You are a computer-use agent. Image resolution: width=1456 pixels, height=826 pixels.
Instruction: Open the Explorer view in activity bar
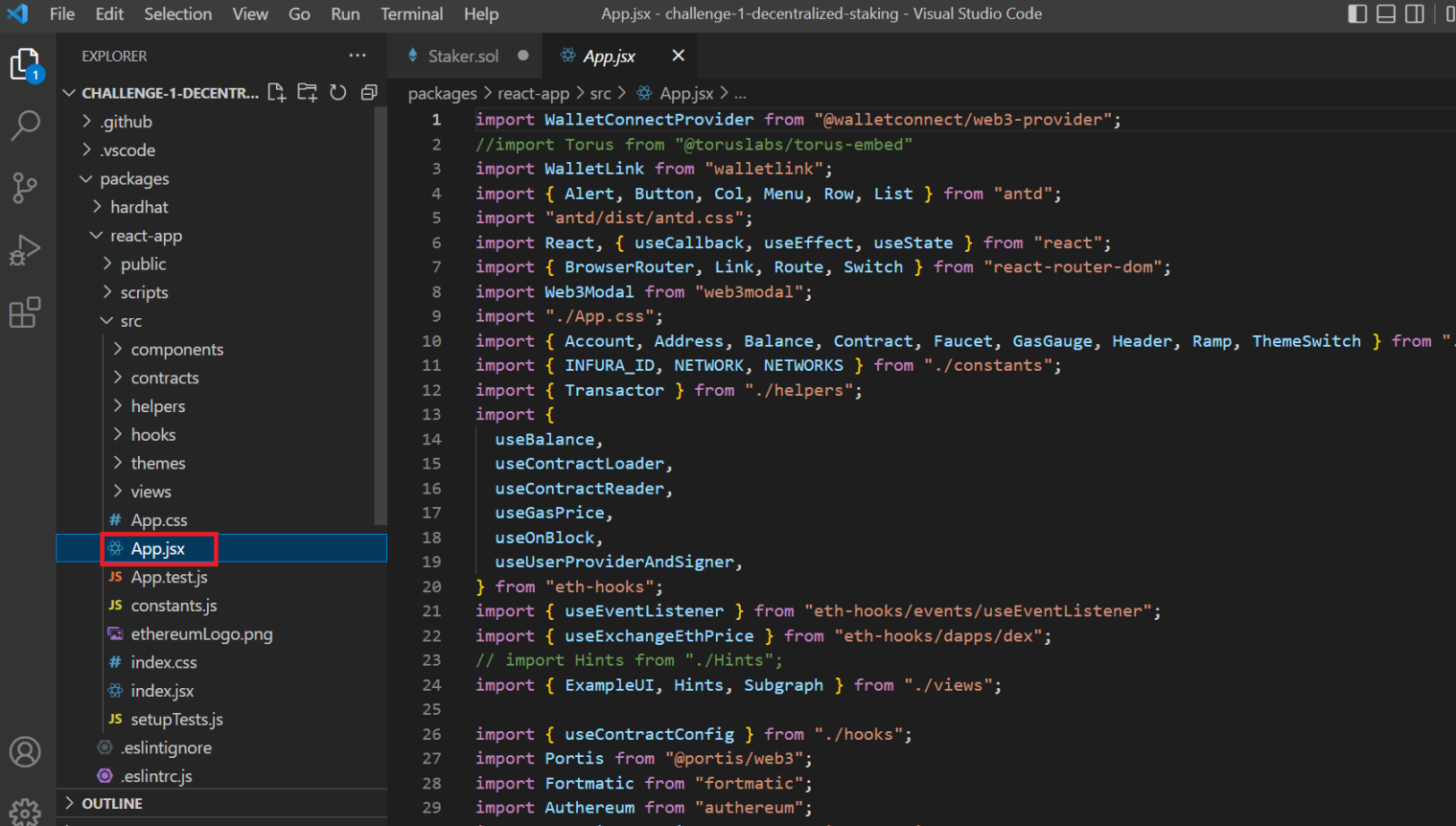(x=25, y=65)
